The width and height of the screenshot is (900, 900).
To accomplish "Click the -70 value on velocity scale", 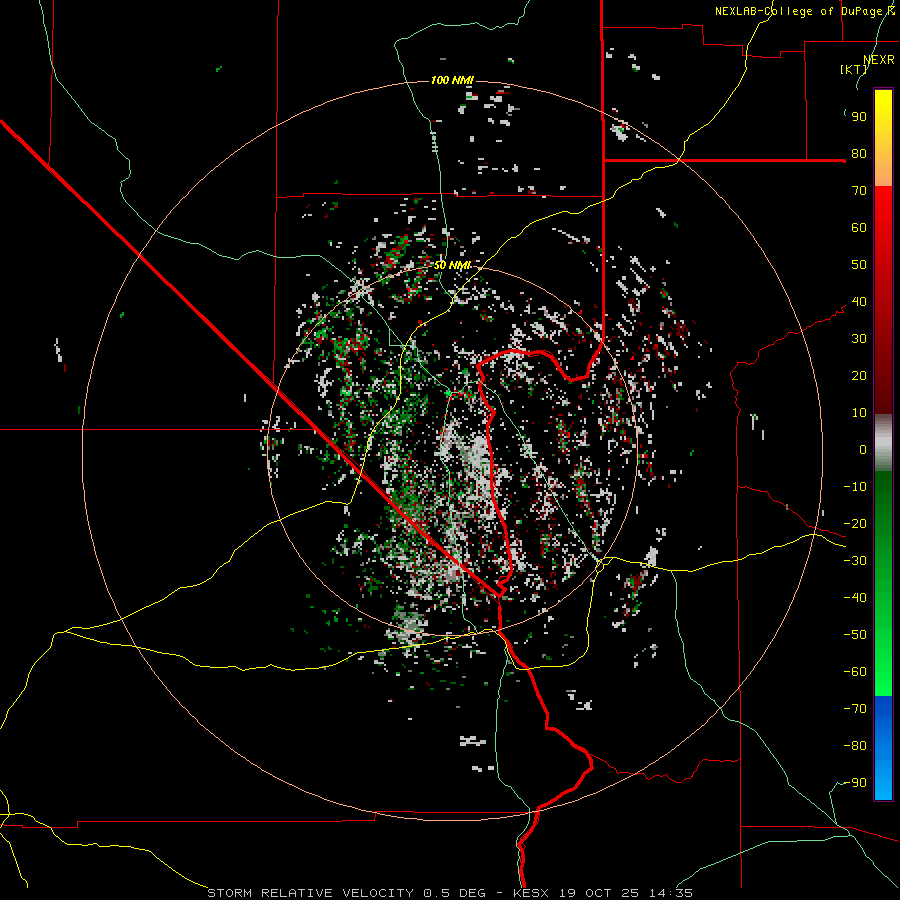I will (x=855, y=709).
